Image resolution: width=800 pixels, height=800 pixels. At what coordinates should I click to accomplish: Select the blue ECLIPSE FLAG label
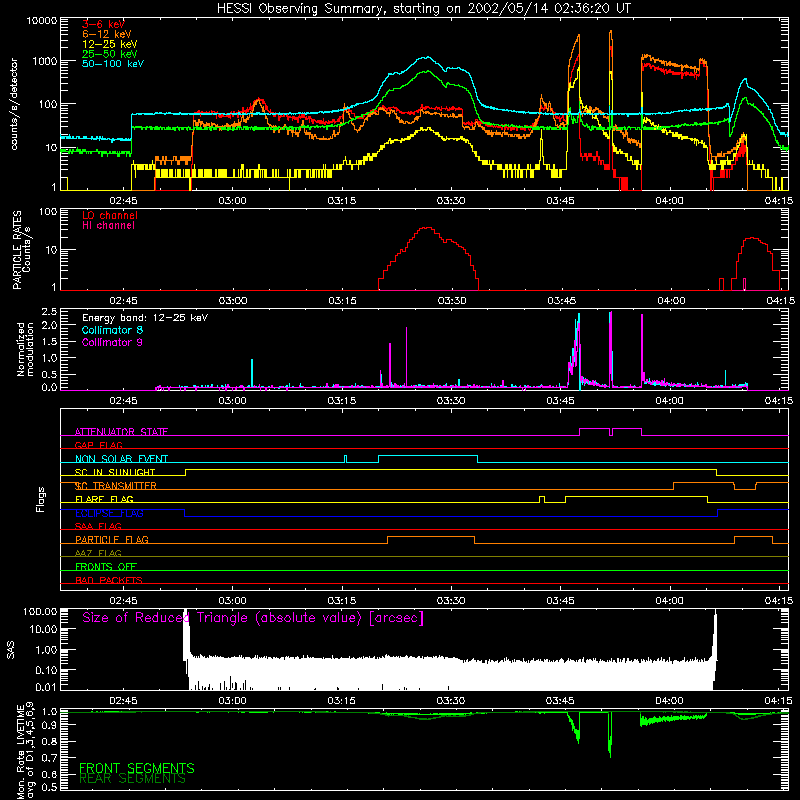click(109, 513)
